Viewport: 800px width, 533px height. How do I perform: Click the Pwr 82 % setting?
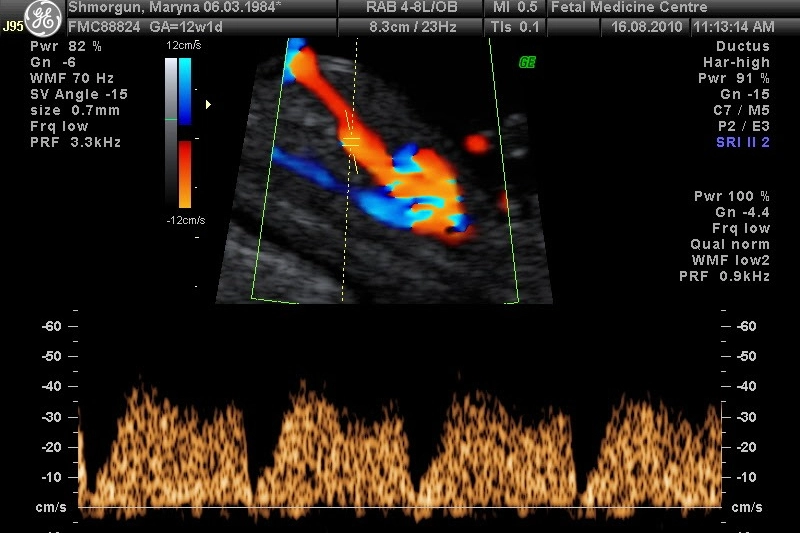66,46
